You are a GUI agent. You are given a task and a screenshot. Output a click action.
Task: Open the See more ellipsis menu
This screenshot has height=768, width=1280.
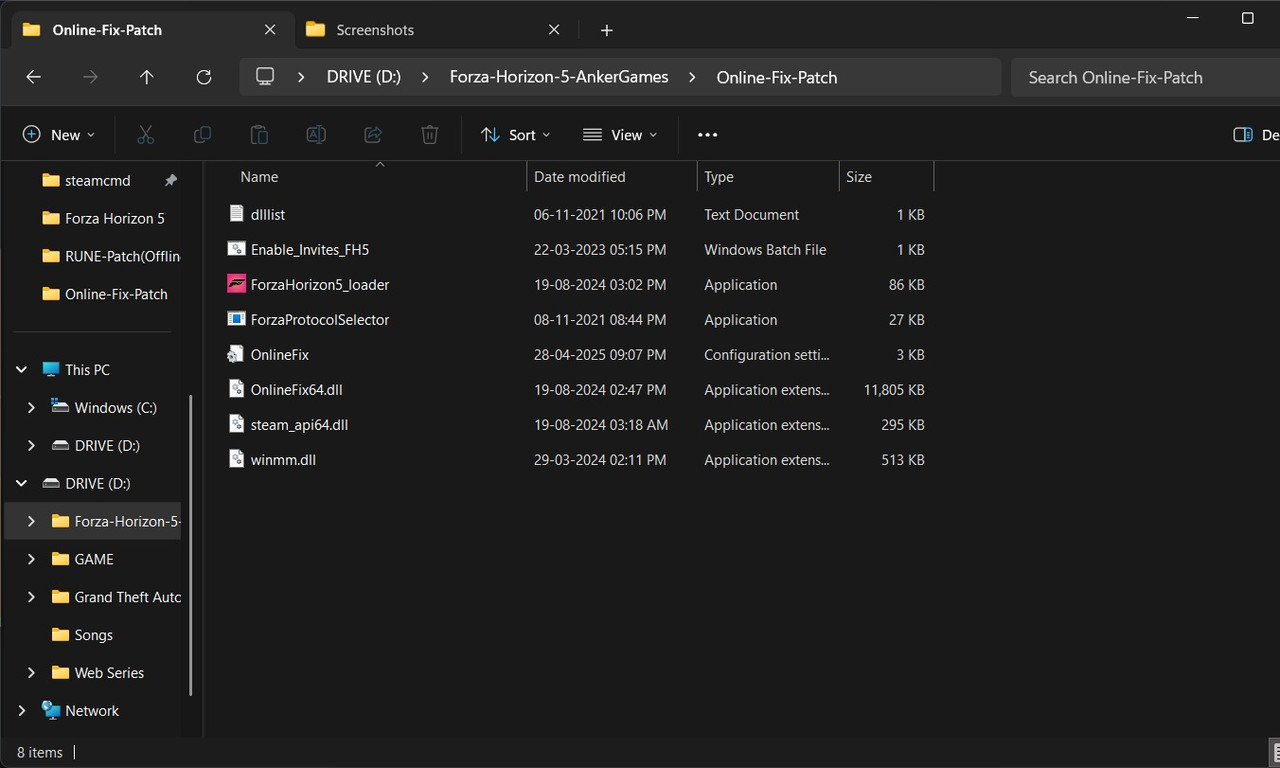708,135
